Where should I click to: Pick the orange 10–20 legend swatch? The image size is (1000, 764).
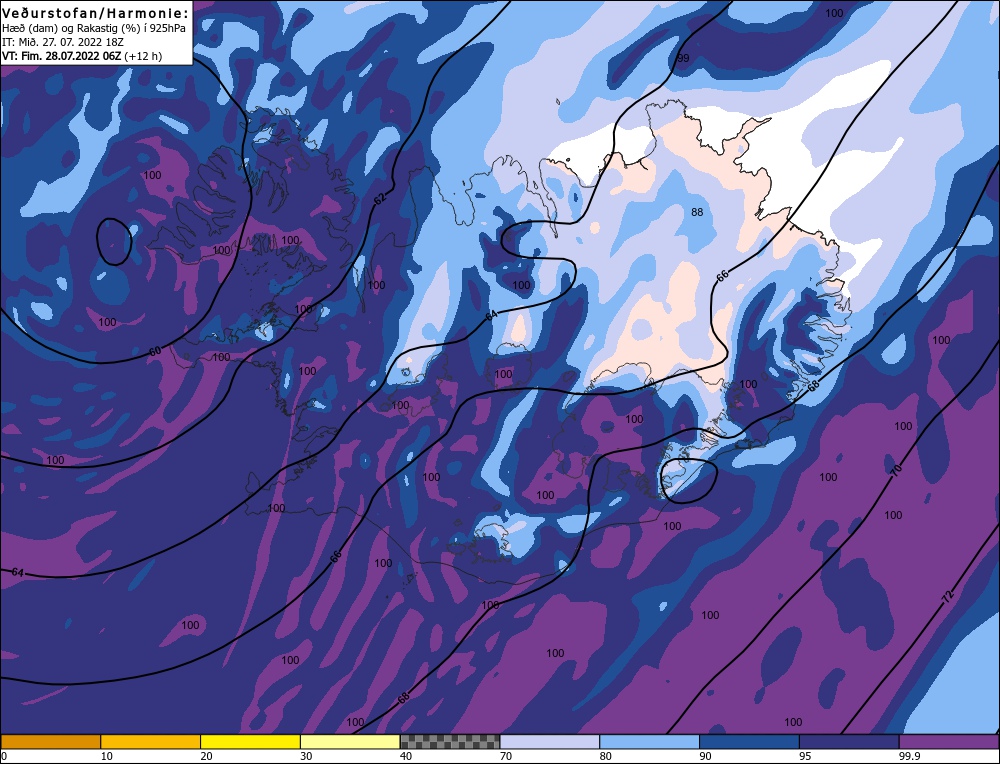tap(151, 741)
